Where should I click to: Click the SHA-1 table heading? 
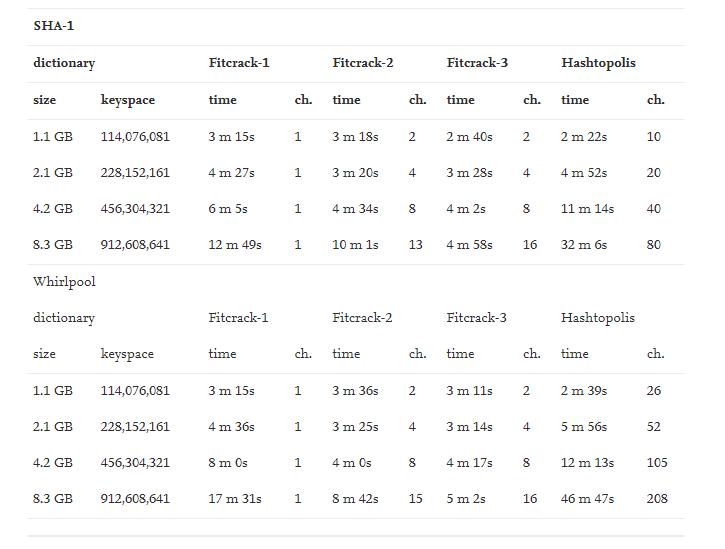pos(54,25)
